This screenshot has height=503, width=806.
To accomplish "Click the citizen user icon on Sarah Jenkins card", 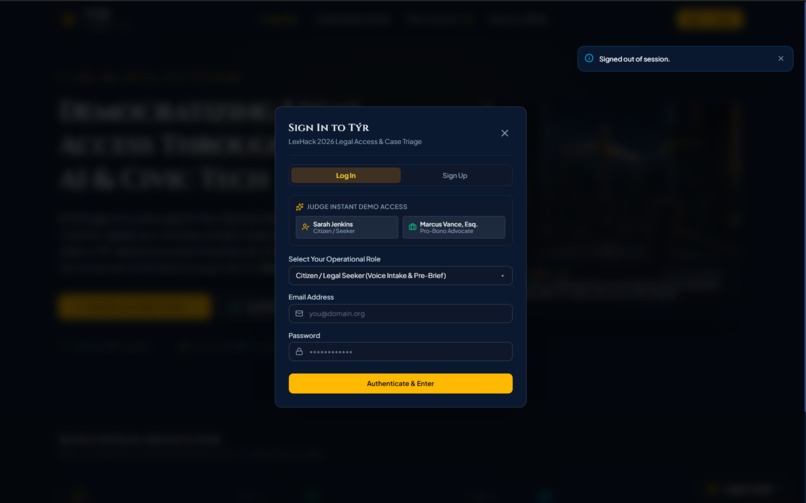I will point(305,227).
